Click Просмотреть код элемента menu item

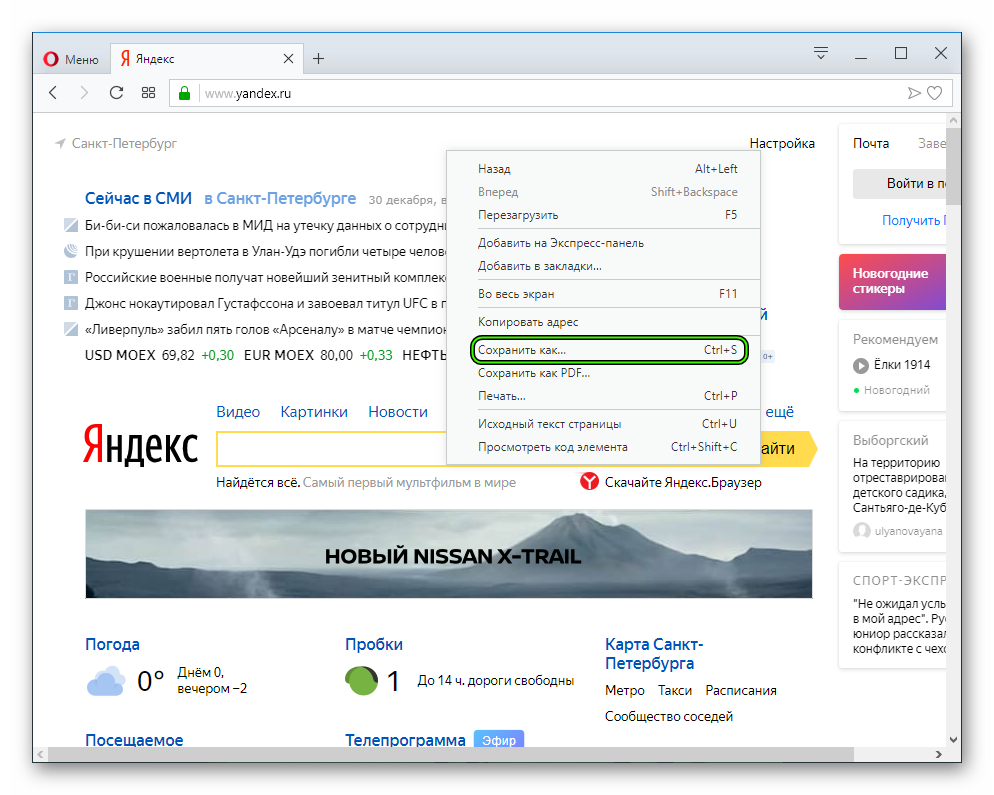pos(553,447)
